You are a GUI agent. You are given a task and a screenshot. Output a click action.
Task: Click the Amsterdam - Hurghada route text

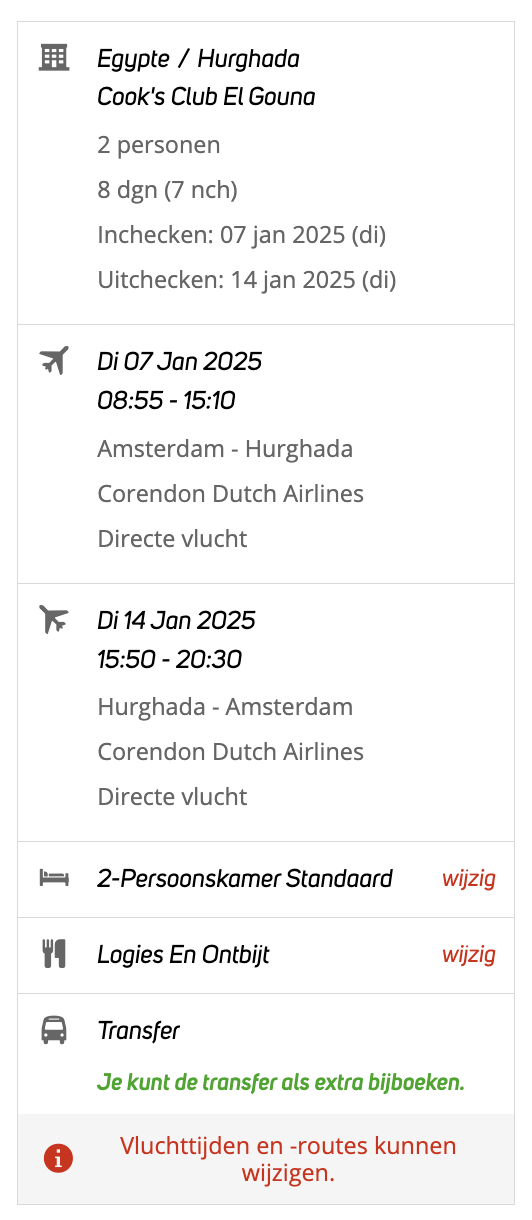225,449
